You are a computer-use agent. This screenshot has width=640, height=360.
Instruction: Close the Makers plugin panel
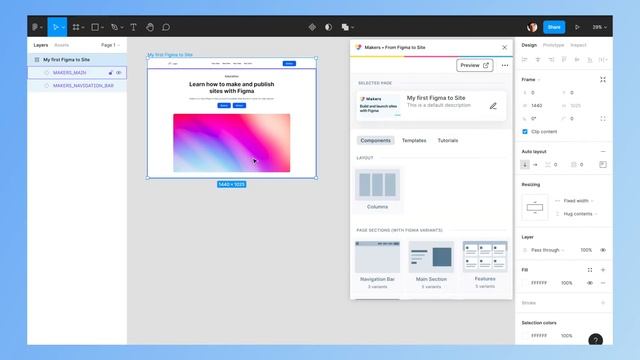click(x=504, y=47)
